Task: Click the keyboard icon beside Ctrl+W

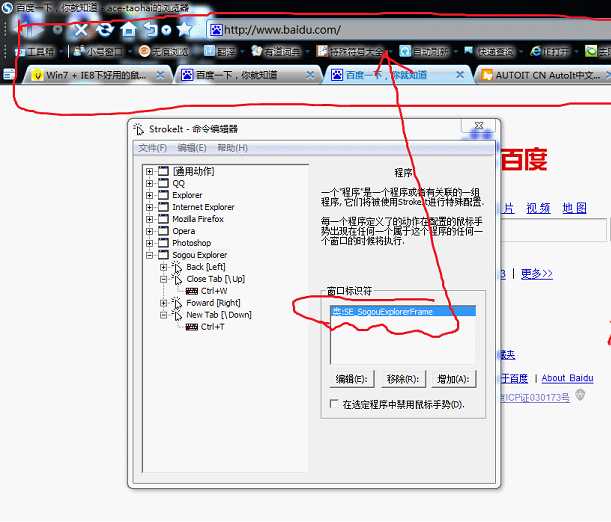Action: coord(192,291)
